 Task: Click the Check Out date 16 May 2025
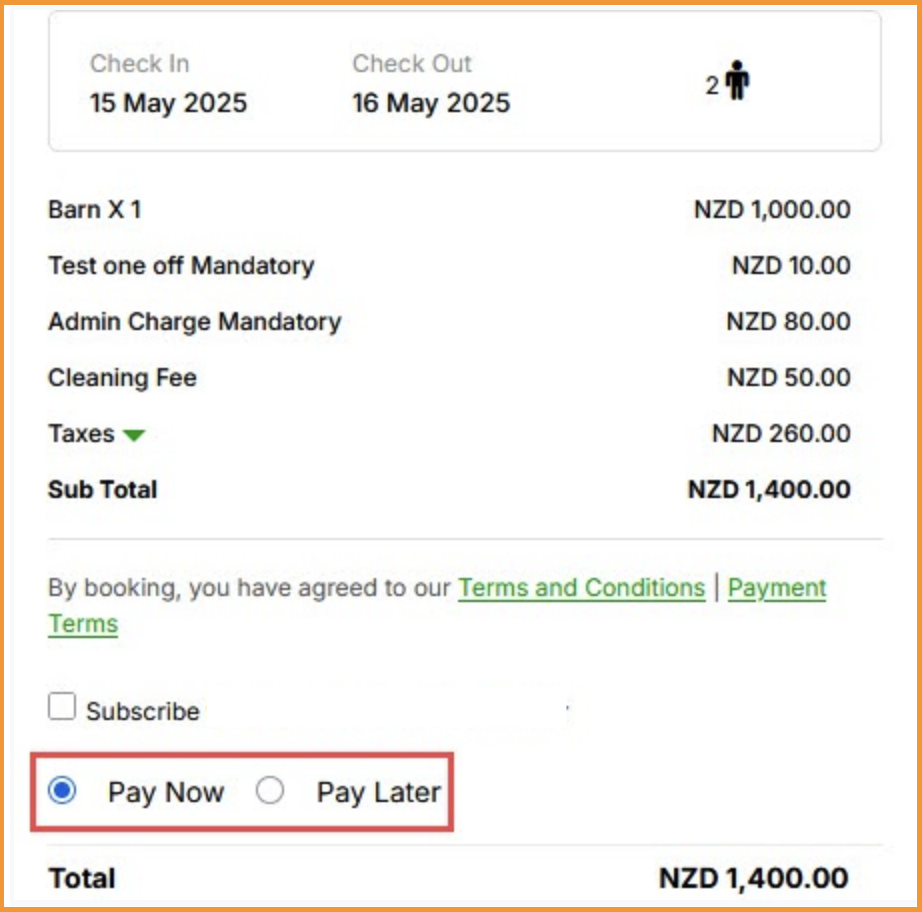[x=431, y=103]
